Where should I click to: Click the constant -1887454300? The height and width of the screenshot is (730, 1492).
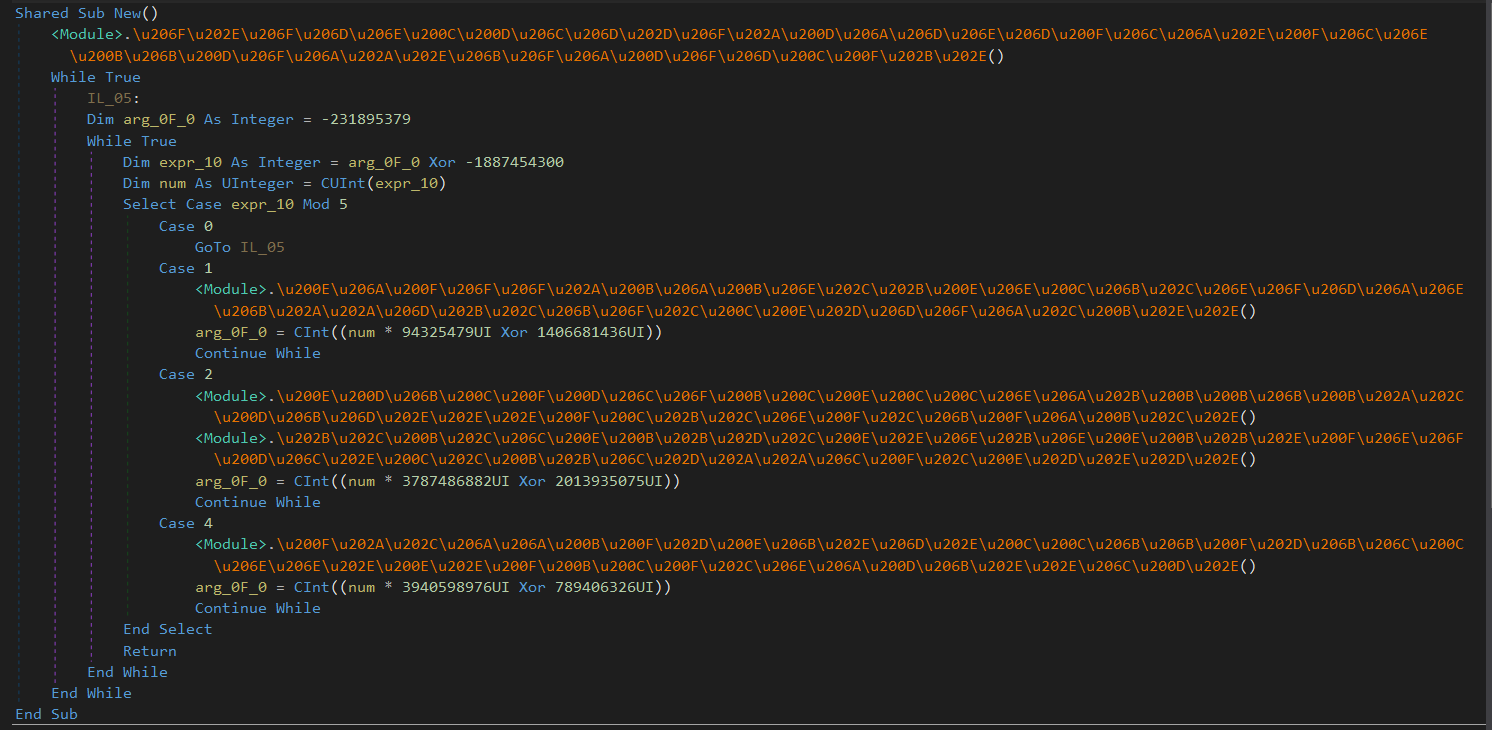[515, 162]
